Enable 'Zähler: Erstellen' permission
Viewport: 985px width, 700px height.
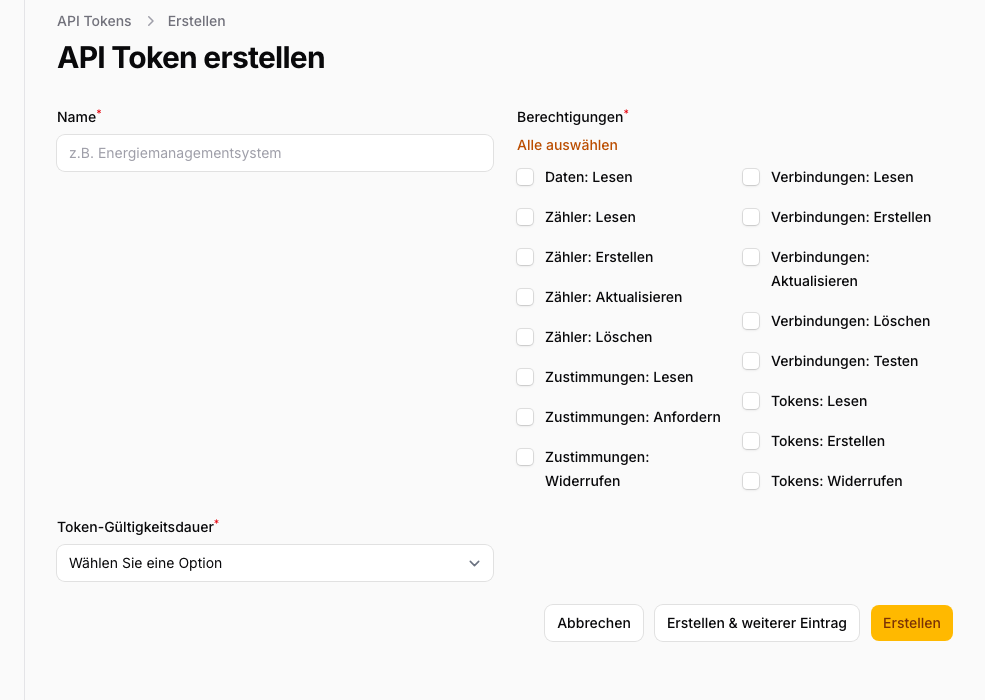click(525, 257)
